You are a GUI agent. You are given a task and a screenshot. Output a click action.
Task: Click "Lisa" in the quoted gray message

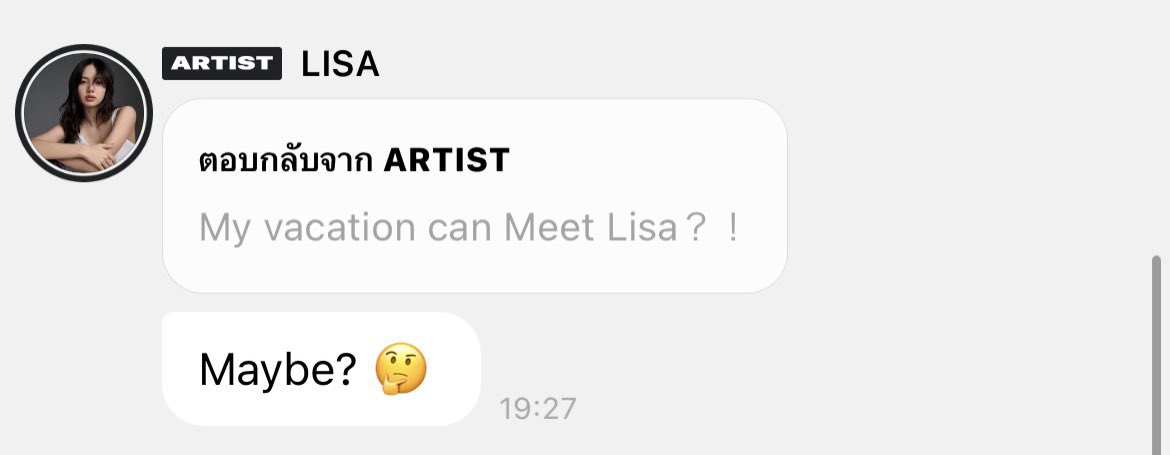click(x=642, y=228)
